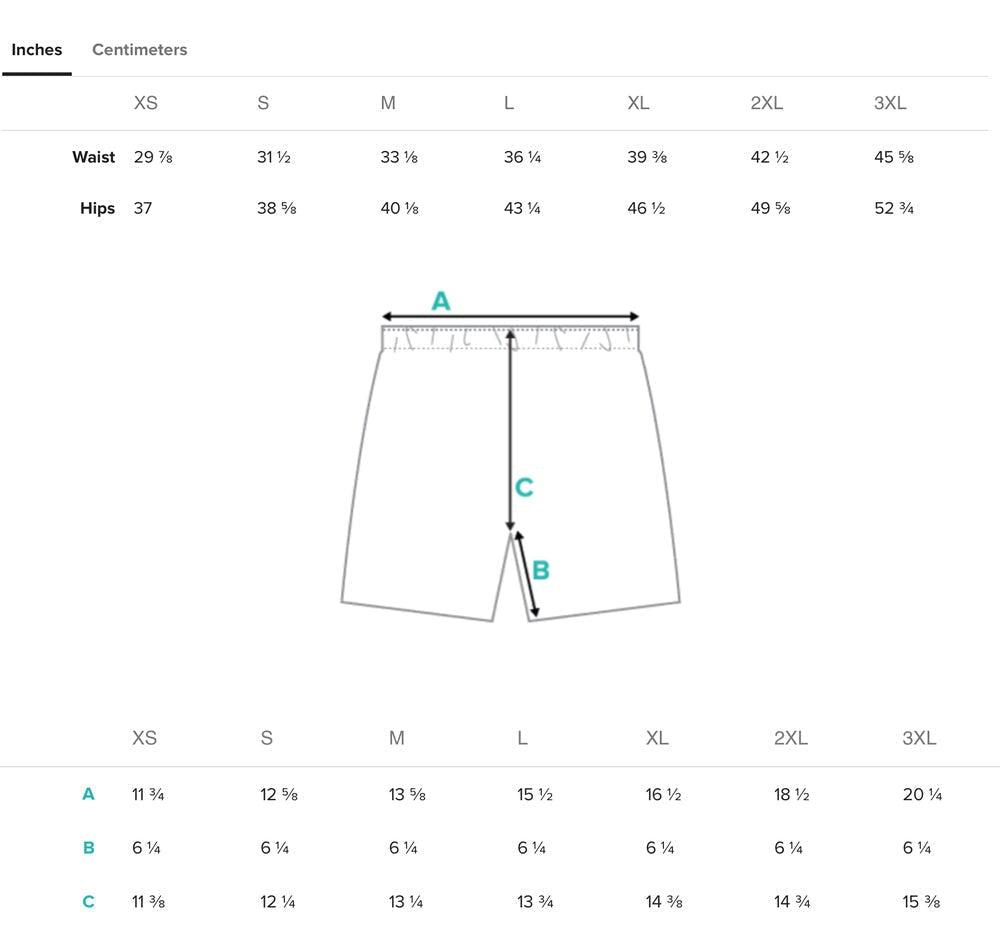Viewport: 1000px width, 935px height.
Task: Click the horizontal waistband arrow on the diagram
Action: [x=510, y=317]
